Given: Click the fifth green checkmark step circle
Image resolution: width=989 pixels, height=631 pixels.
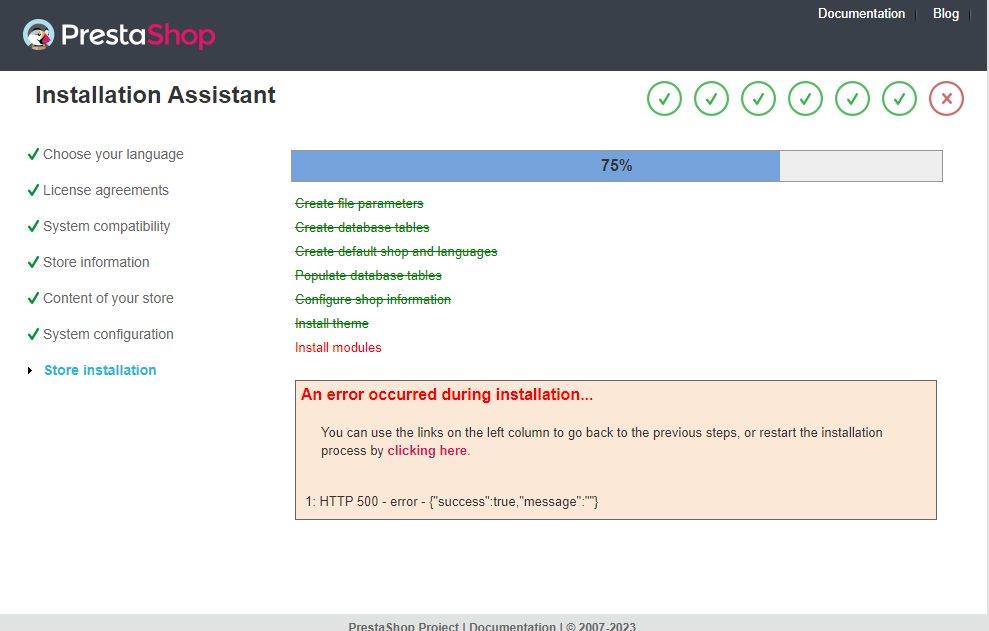Looking at the screenshot, I should 852,98.
